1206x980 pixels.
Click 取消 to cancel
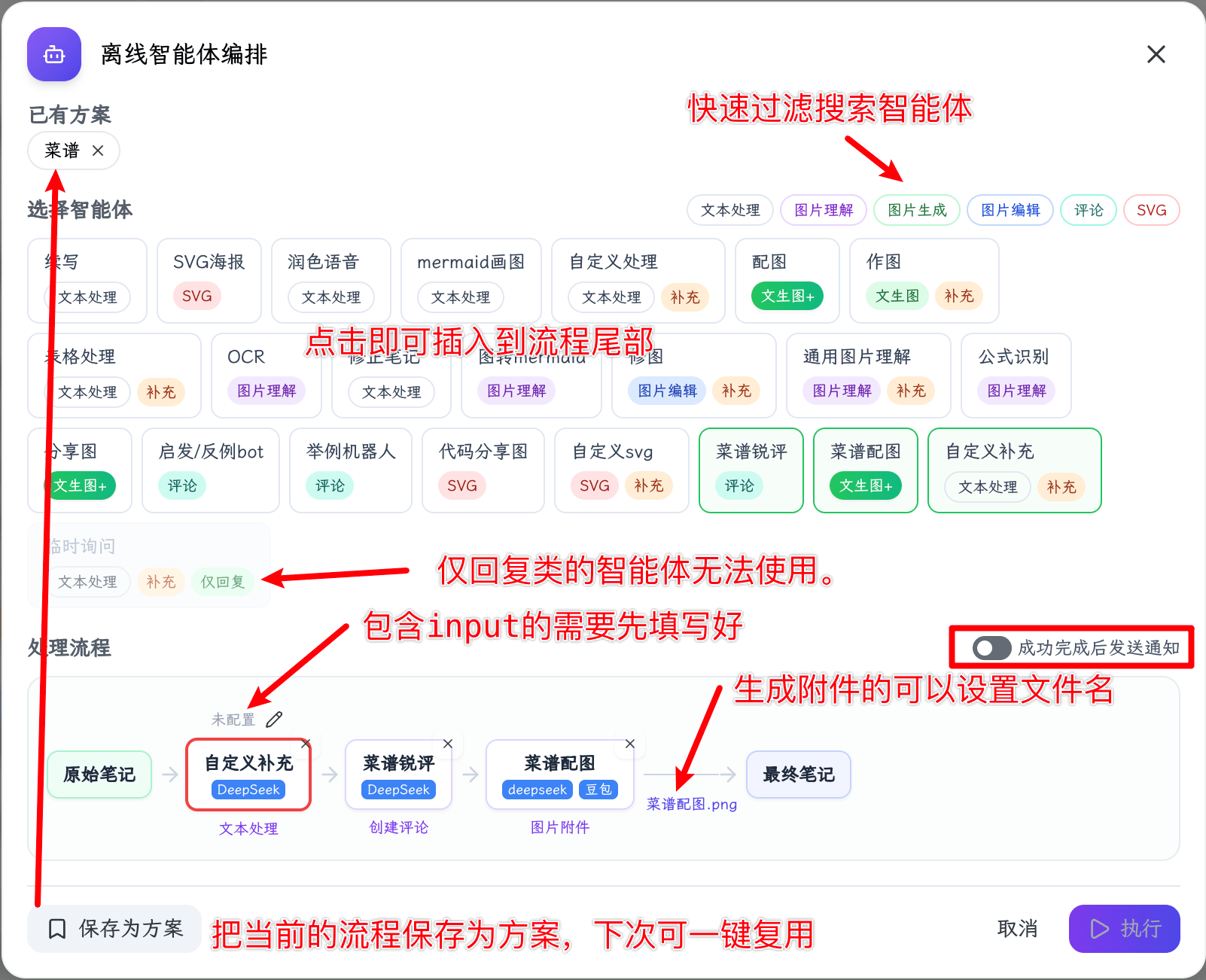(1017, 929)
